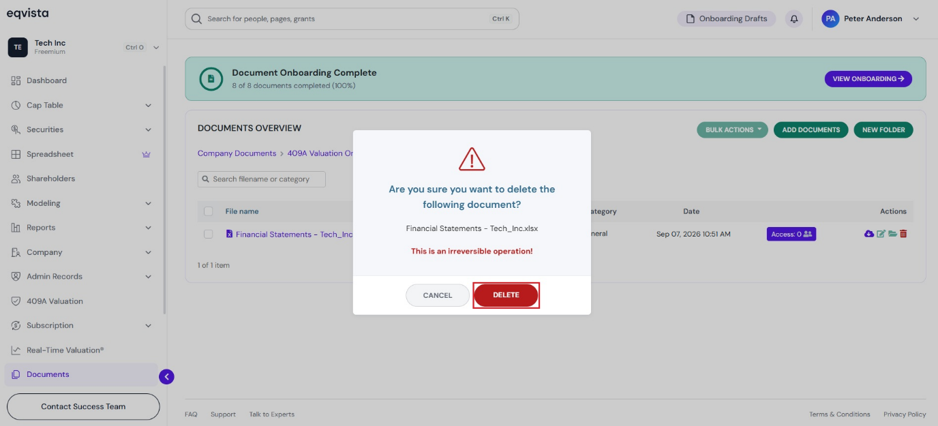Click the crown premium icon beside Spreadsheet
Viewport: 938px width, 426px height.
coord(146,154)
